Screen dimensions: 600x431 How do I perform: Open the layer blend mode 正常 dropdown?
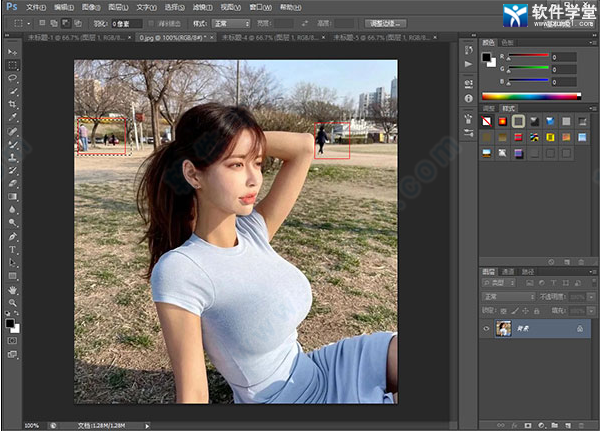click(x=508, y=297)
